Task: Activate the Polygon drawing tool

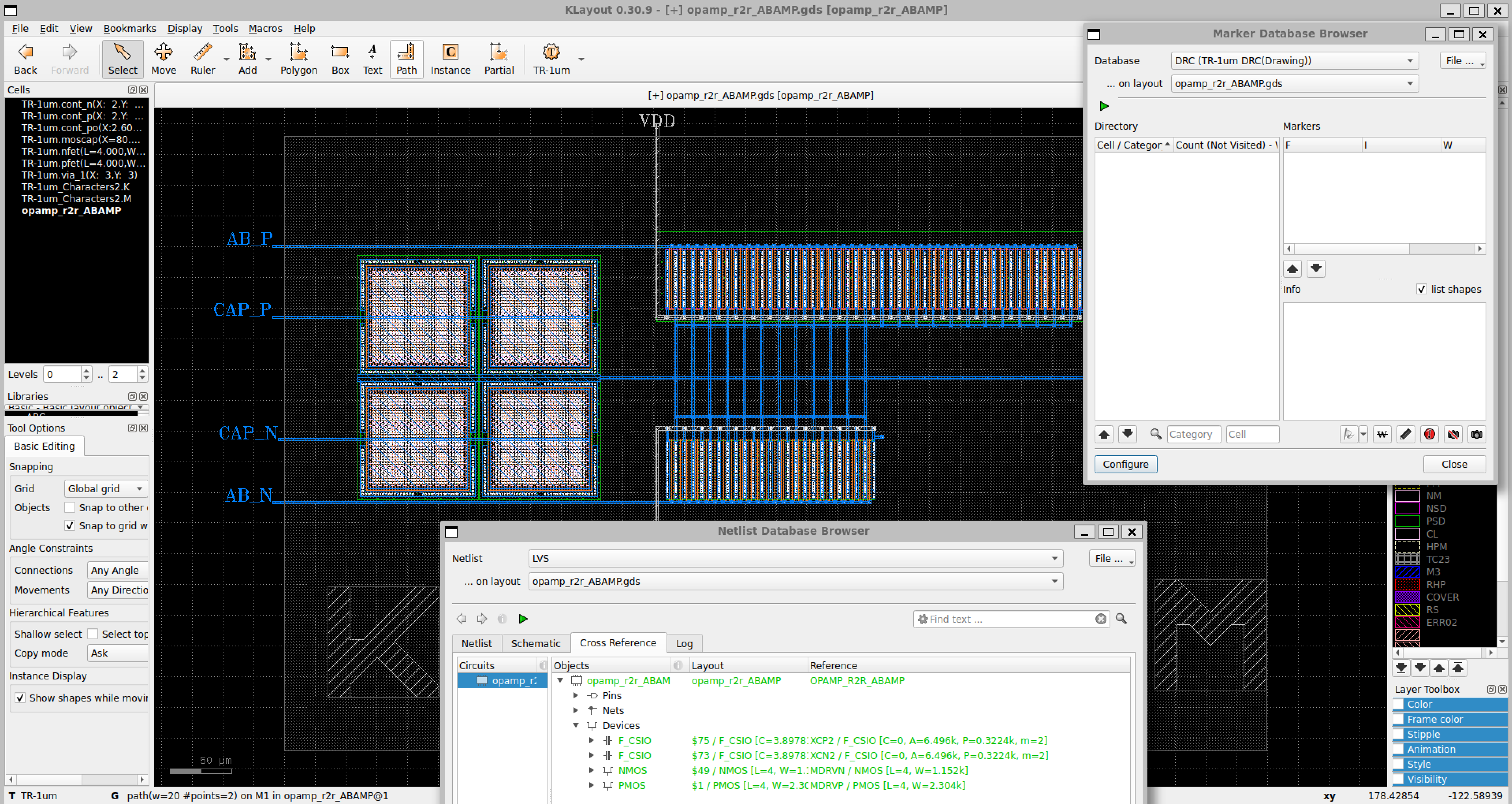Action: (x=298, y=59)
